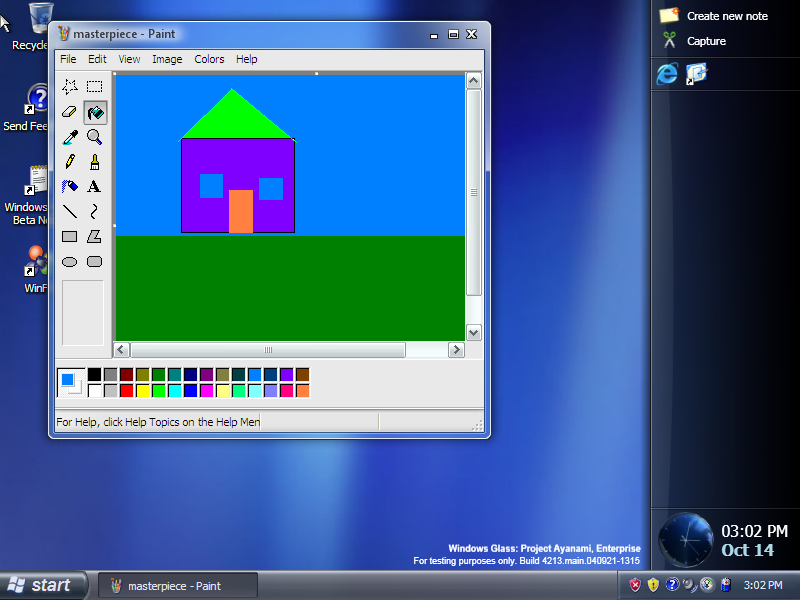Click Capture in the sidebar
The width and height of the screenshot is (800, 600).
695,41
